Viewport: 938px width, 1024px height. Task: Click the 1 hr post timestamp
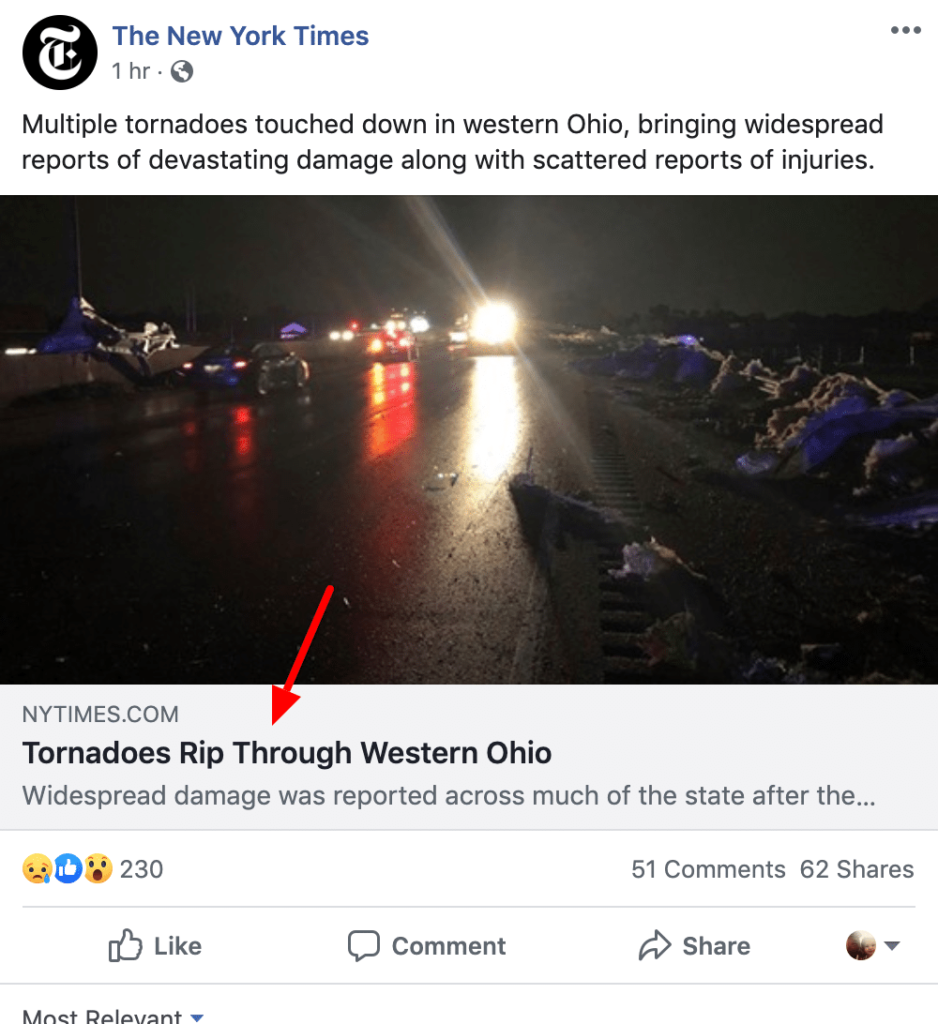pos(130,71)
